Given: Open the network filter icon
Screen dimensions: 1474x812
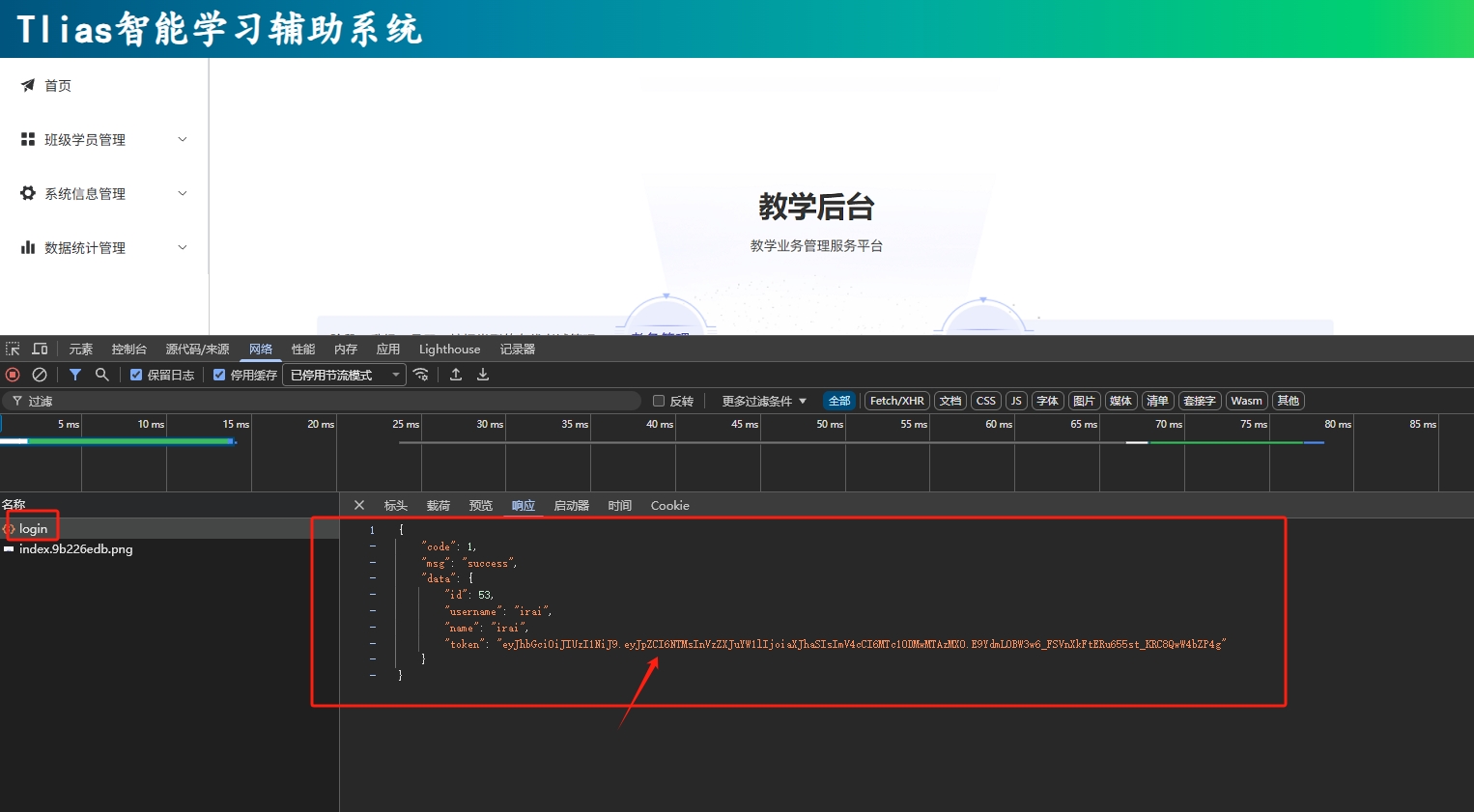Looking at the screenshot, I should tap(75, 375).
